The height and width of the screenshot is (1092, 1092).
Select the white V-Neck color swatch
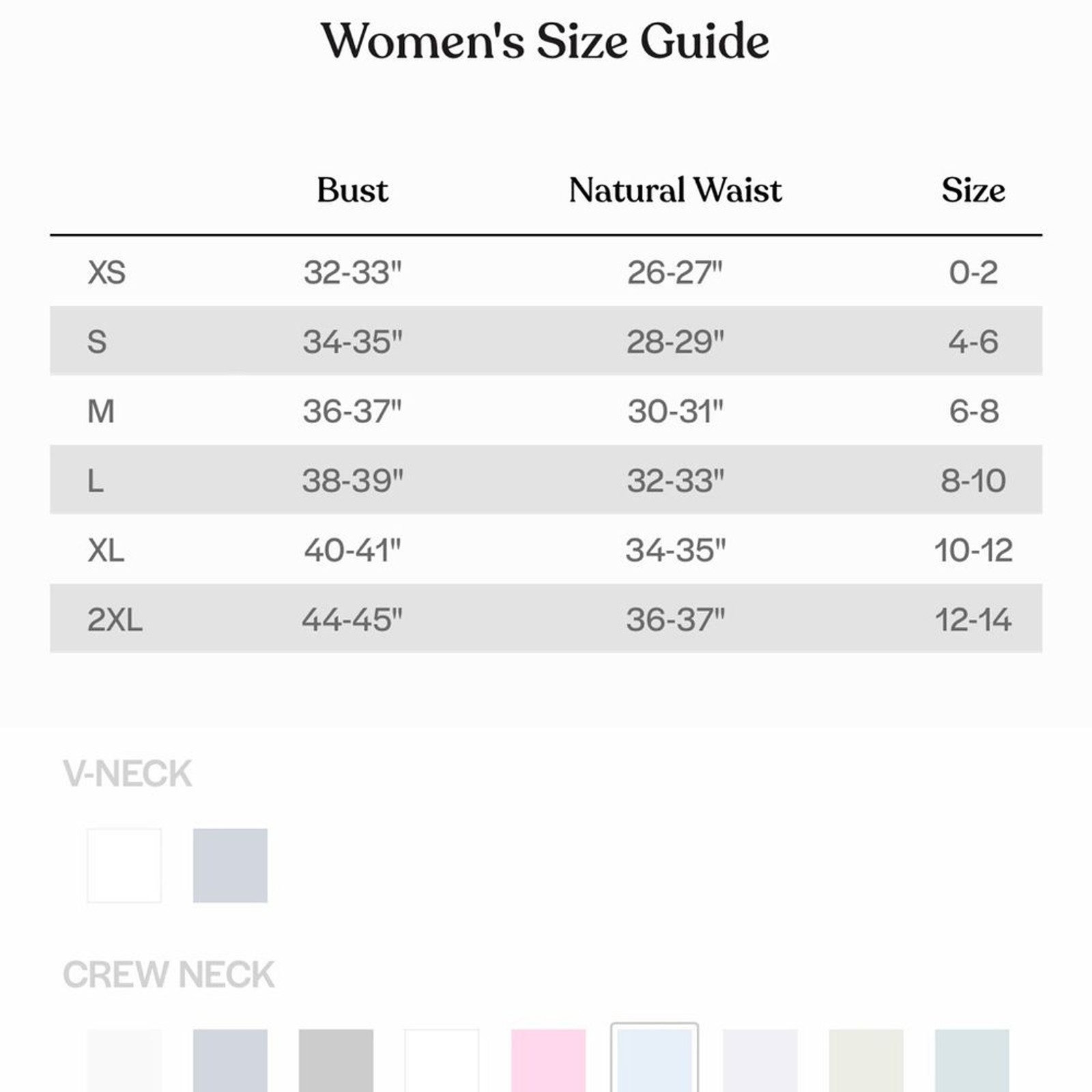pyautogui.click(x=124, y=865)
